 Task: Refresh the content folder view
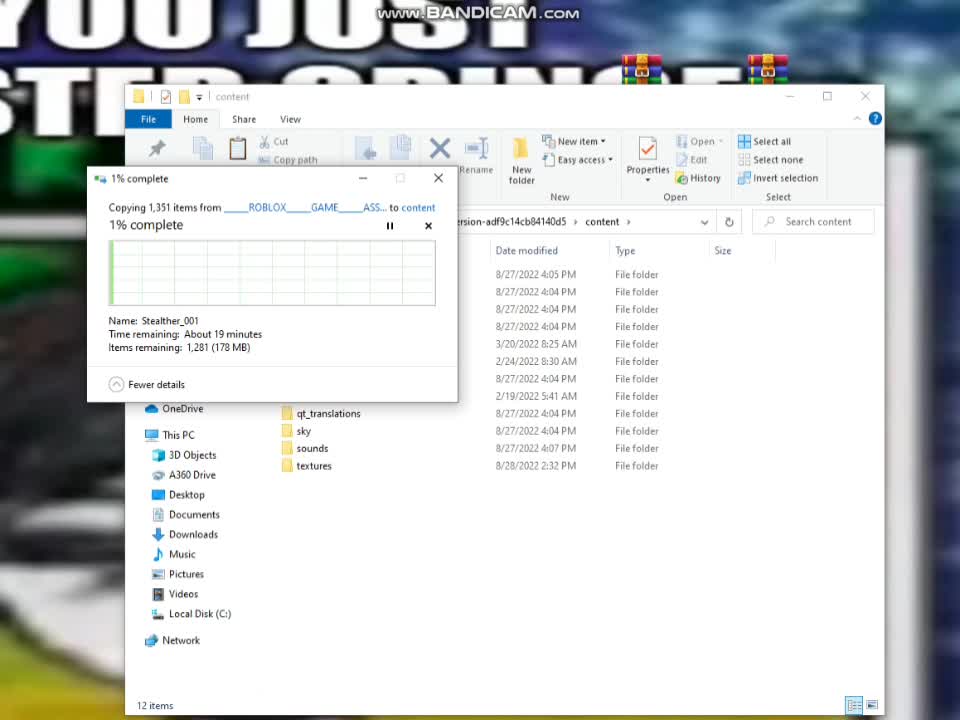(x=729, y=221)
